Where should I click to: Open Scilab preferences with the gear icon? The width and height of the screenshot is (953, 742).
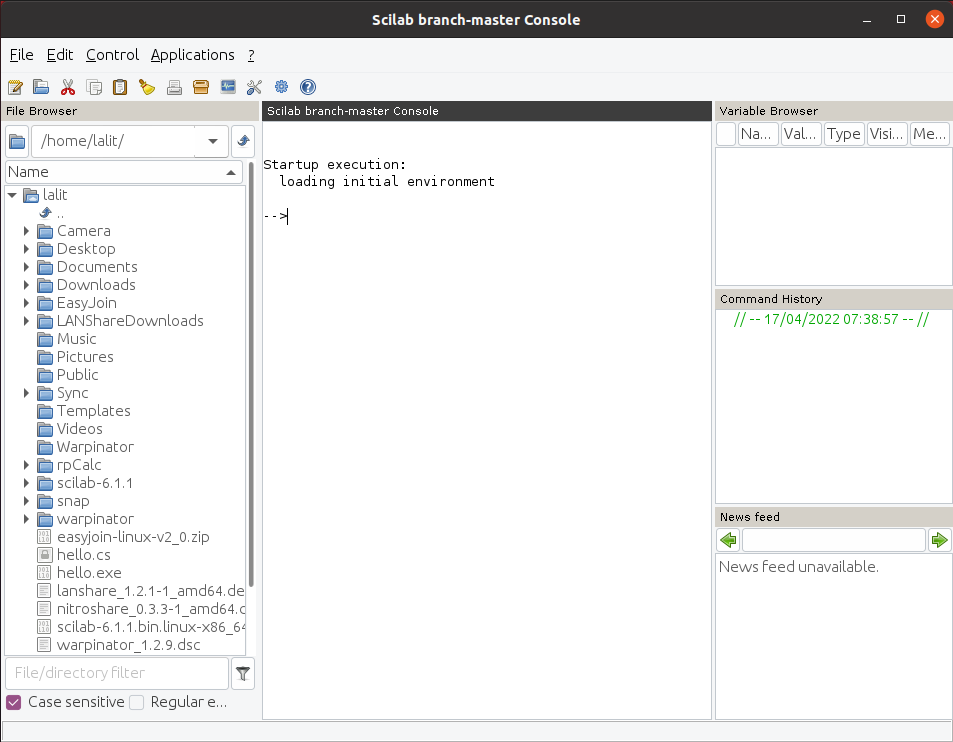pyautogui.click(x=281, y=87)
